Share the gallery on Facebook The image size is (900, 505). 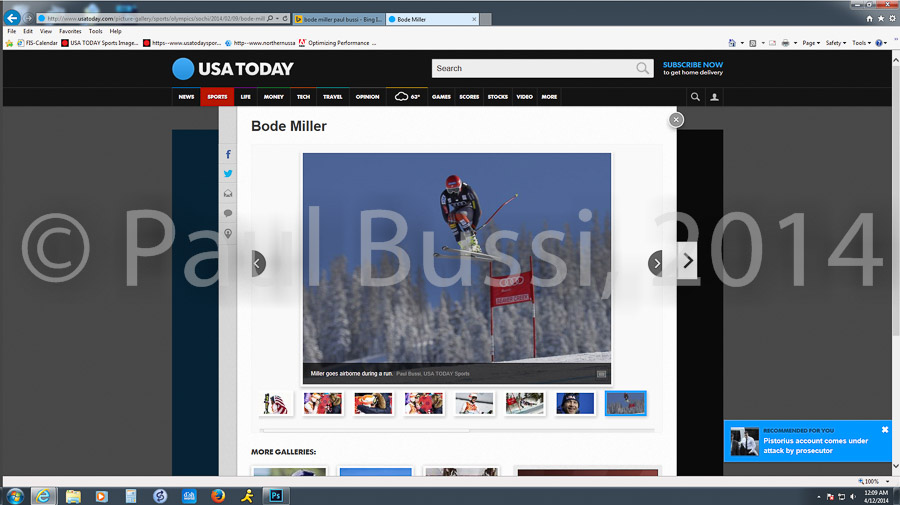[x=228, y=154]
